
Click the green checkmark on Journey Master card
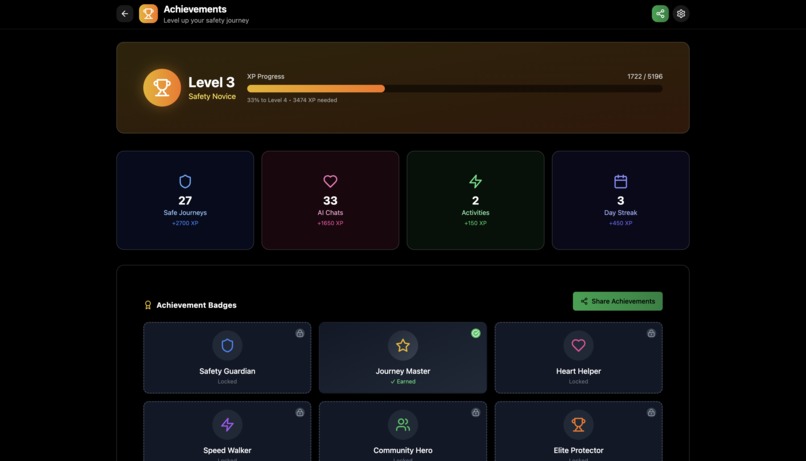click(475, 333)
